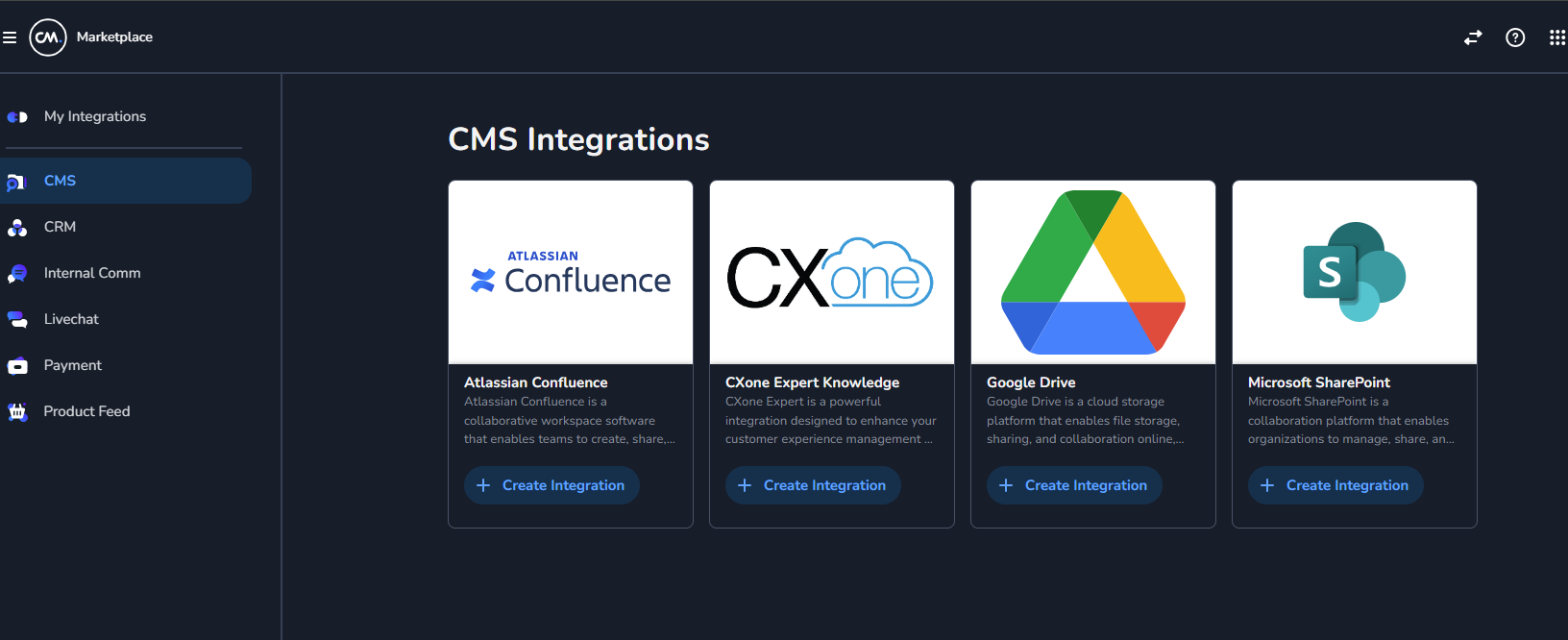Viewport: 1568px width, 640px height.
Task: Click the Atlassian Confluence card title
Action: [x=536, y=382]
